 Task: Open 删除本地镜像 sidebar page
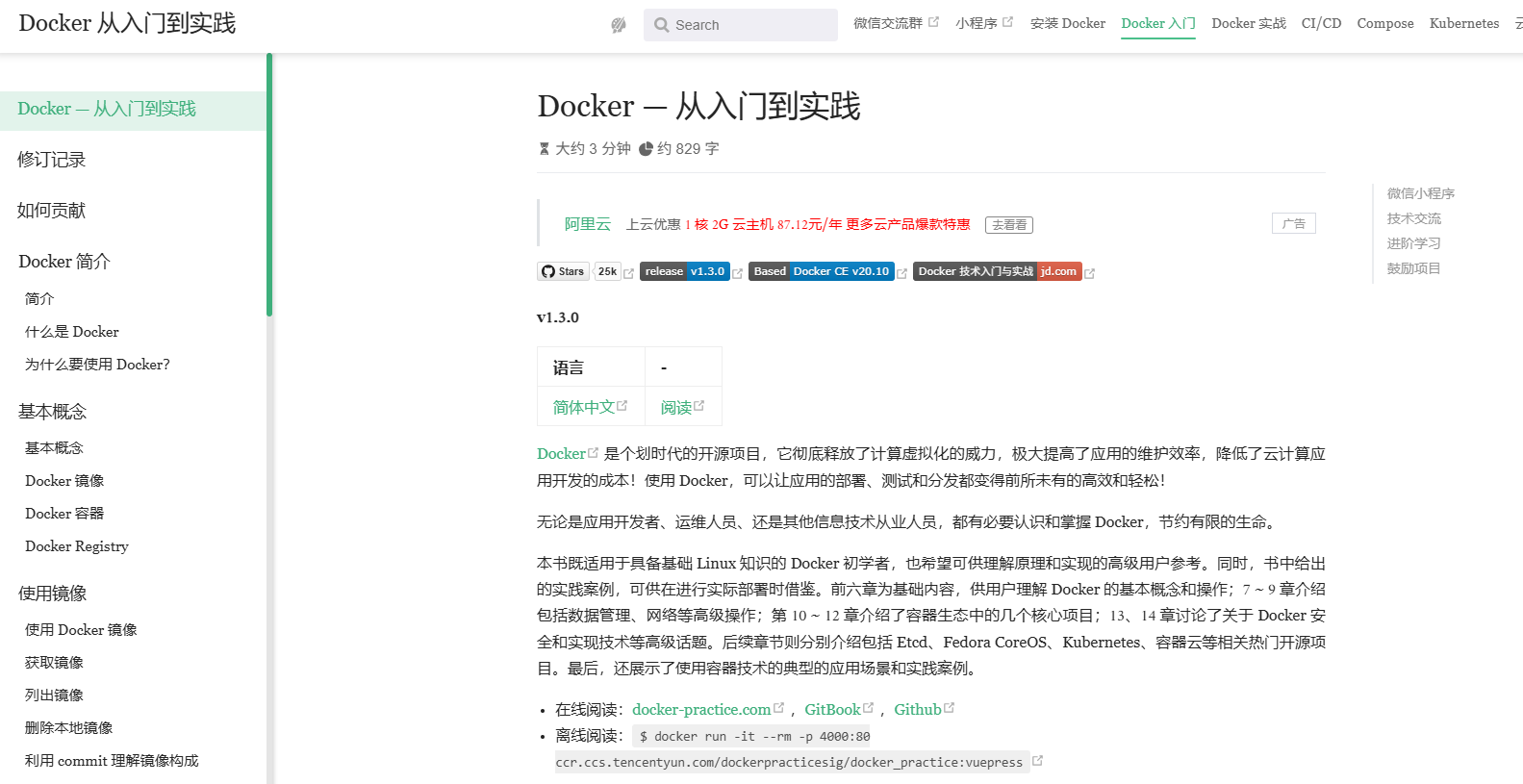[x=69, y=728]
